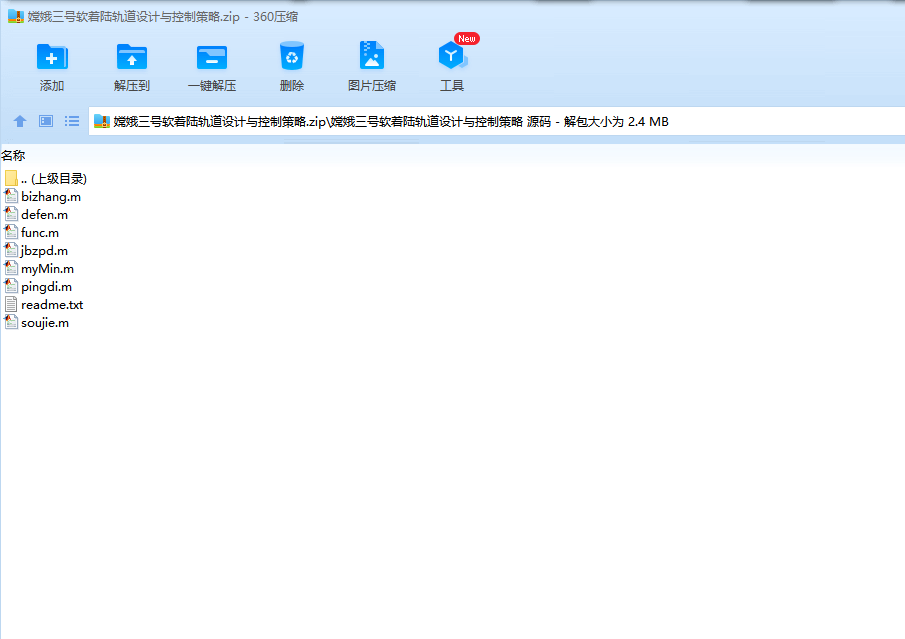905x639 pixels.
Task: Click the address bar path field
Action: point(496,121)
